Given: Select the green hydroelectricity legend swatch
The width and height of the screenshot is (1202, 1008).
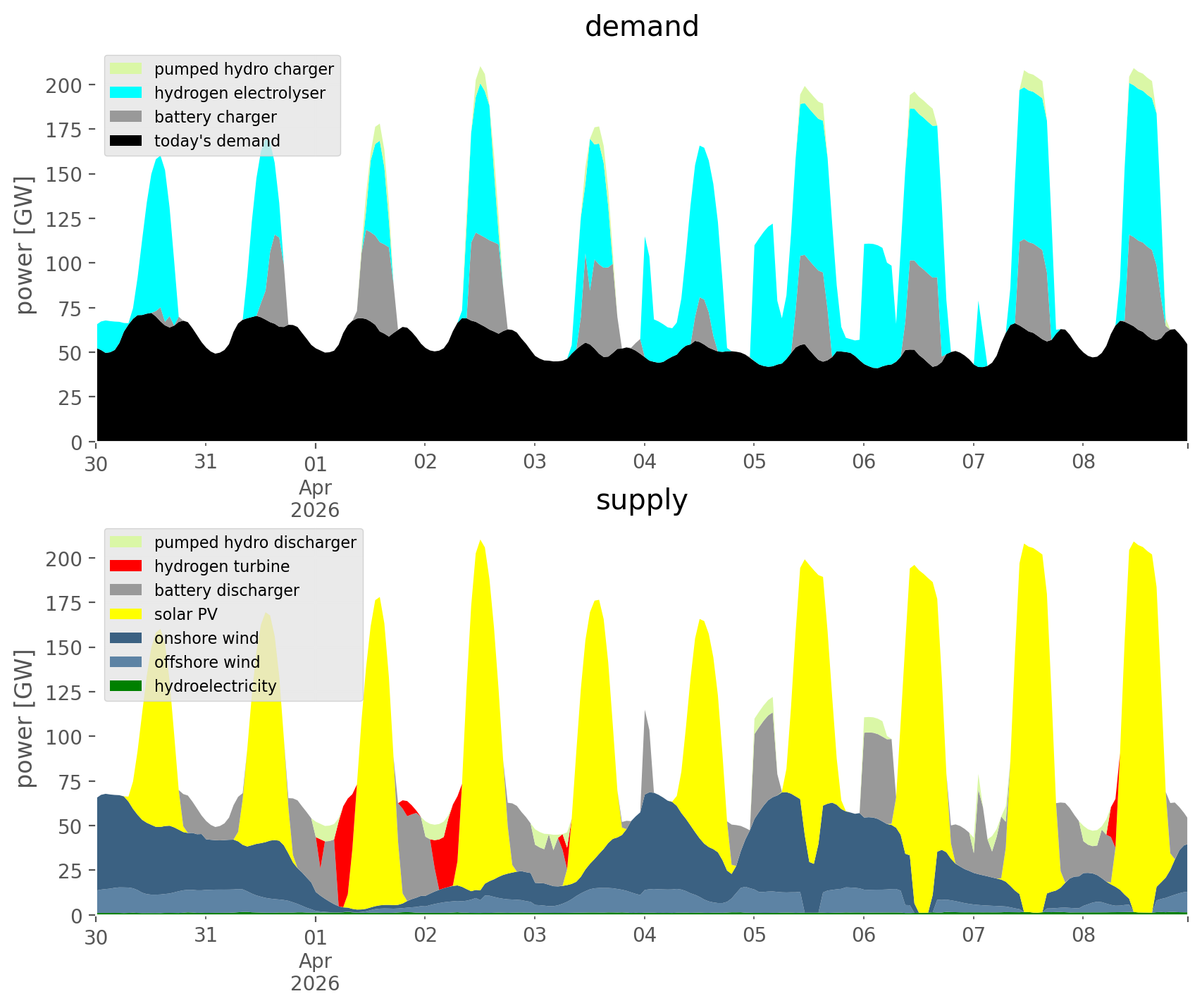Looking at the screenshot, I should click(126, 686).
